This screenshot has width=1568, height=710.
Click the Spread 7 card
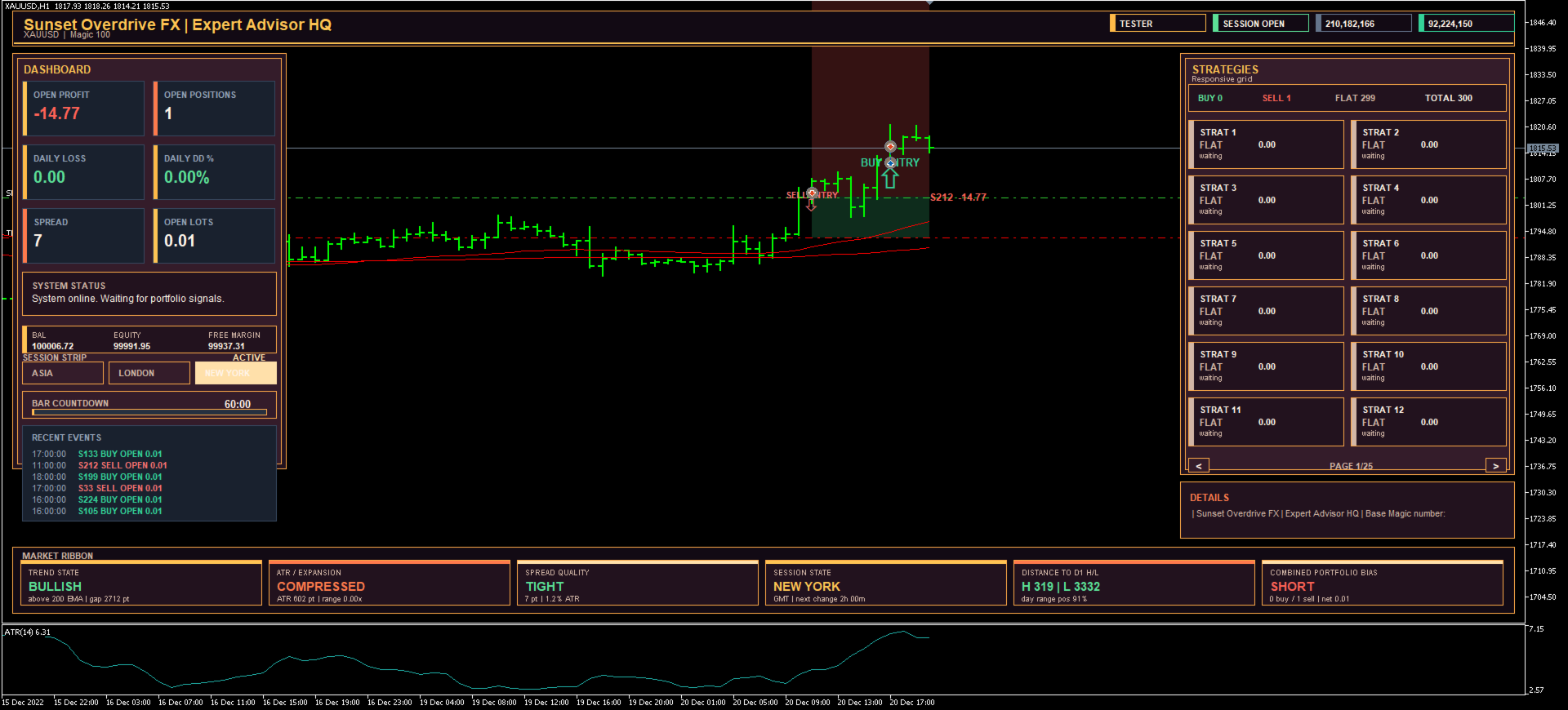point(84,236)
